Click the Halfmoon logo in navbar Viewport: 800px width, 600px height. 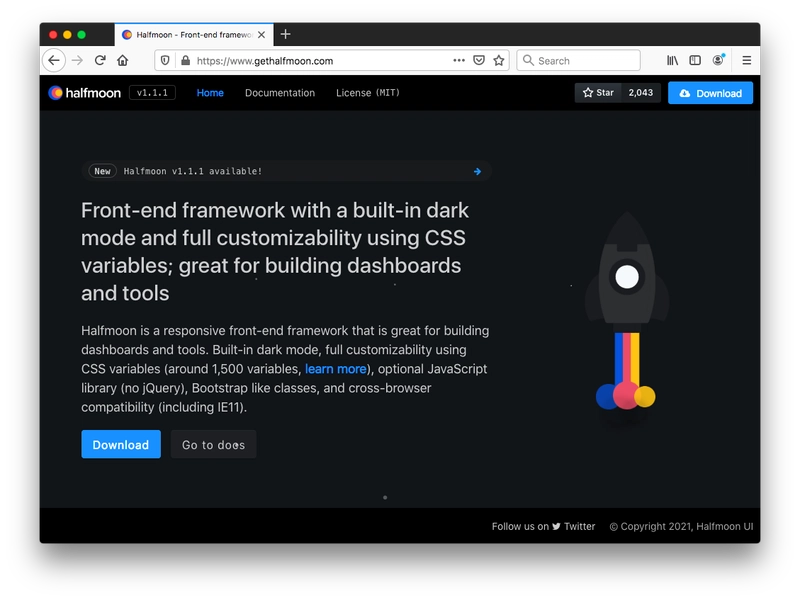[x=85, y=93]
